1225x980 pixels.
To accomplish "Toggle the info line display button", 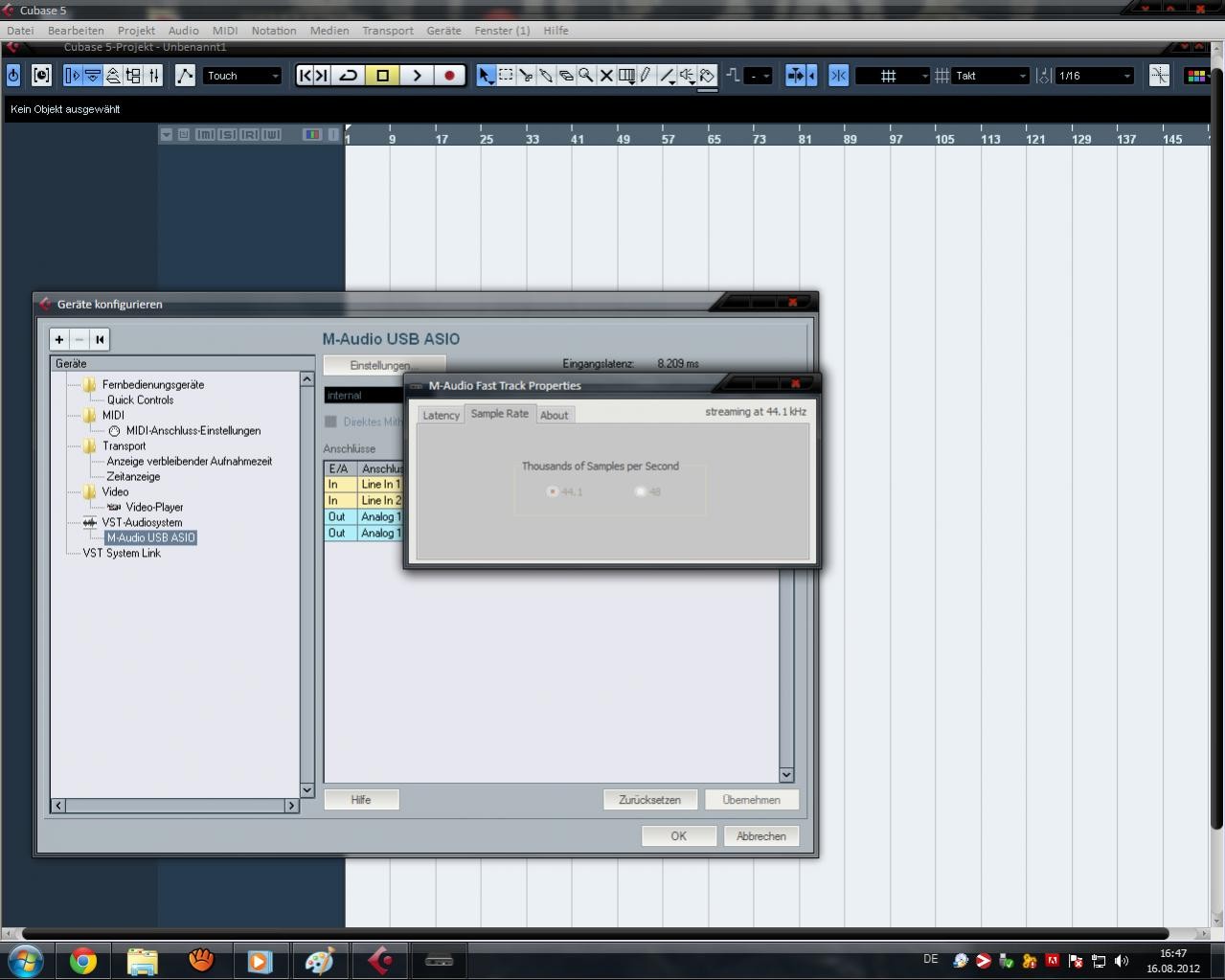I will pyautogui.click(x=93, y=76).
